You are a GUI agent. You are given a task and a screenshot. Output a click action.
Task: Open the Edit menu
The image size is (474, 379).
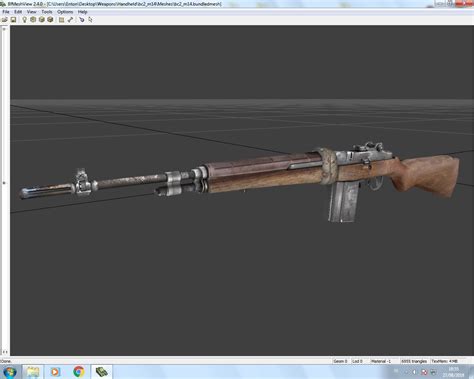18,12
